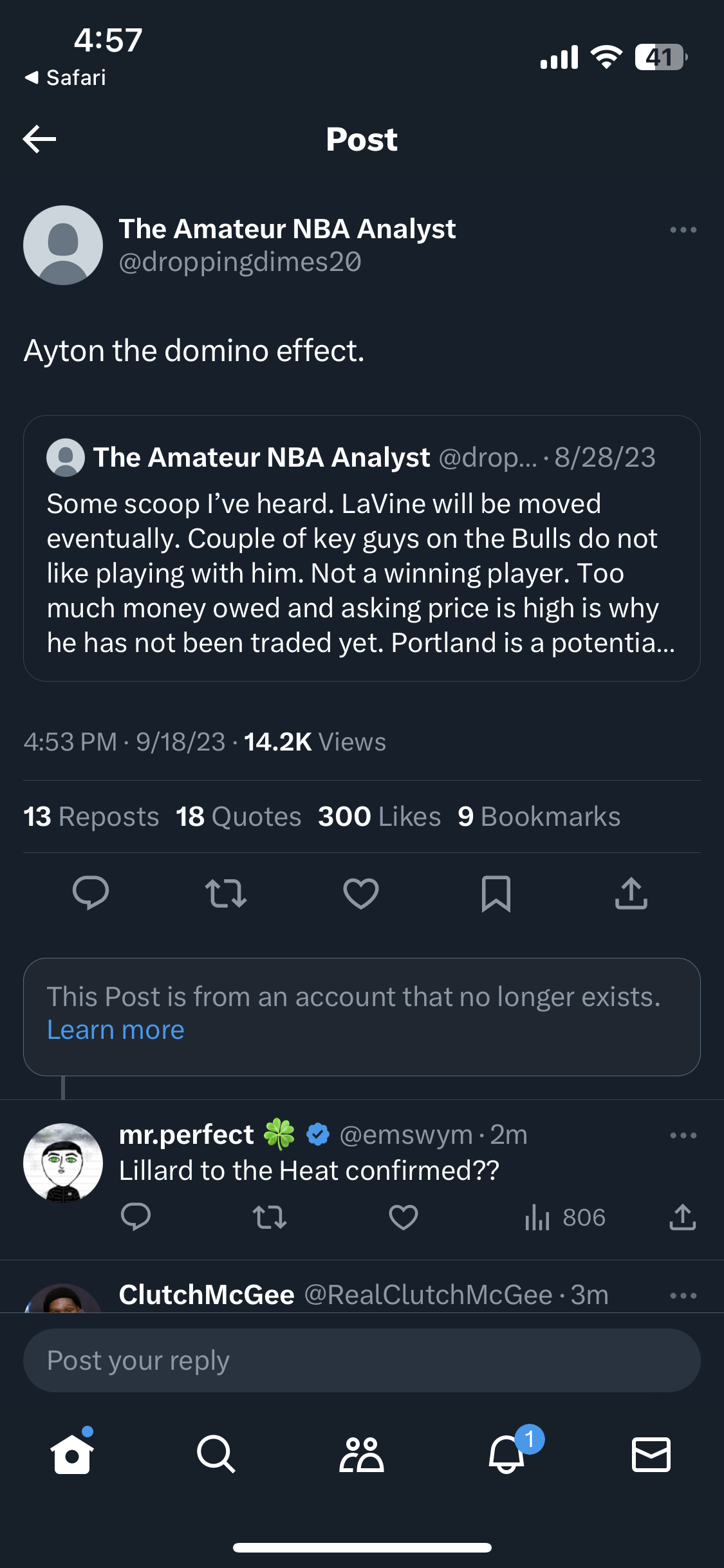Viewport: 724px width, 1568px height.
Task: Open more options on mr.perfect's reply
Action: (x=683, y=1135)
